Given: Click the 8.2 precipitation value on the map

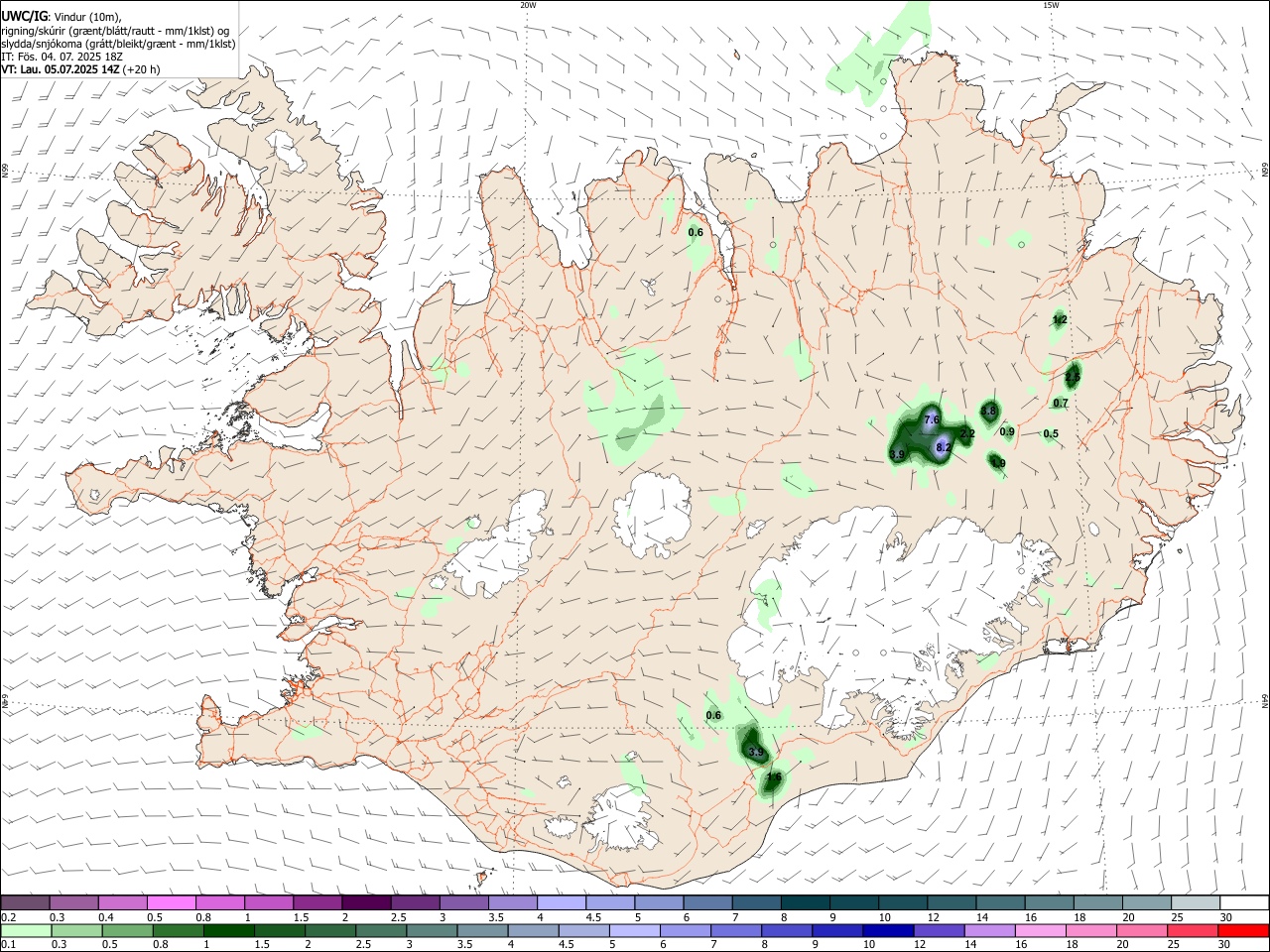Looking at the screenshot, I should point(944,447).
